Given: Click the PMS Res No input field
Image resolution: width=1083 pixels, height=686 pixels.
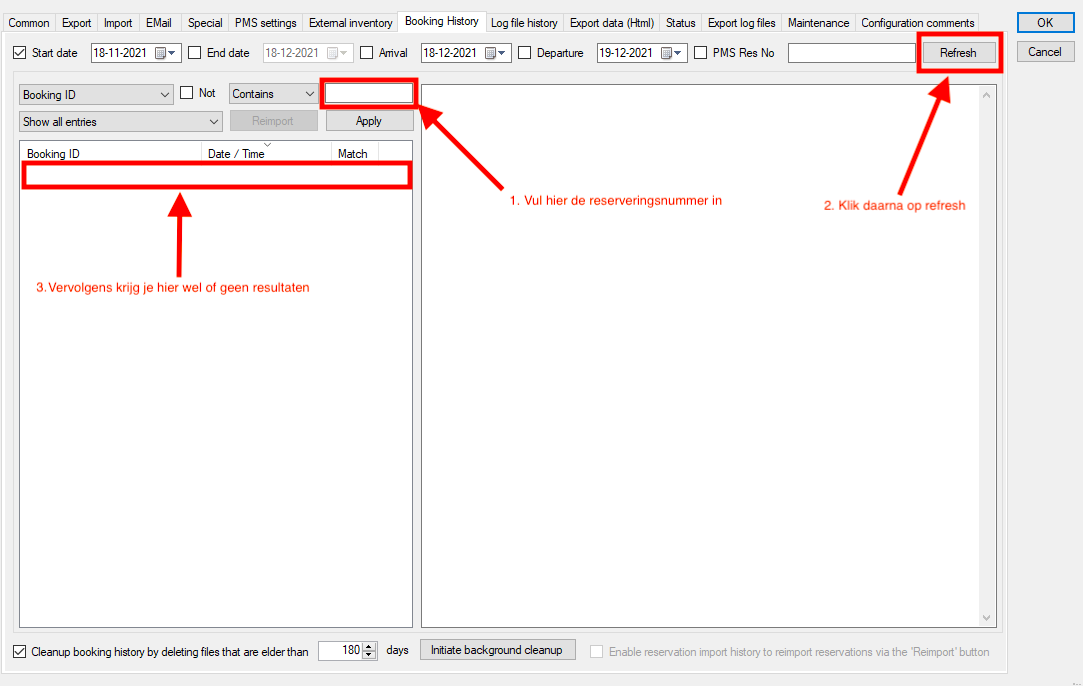Looking at the screenshot, I should tap(852, 53).
